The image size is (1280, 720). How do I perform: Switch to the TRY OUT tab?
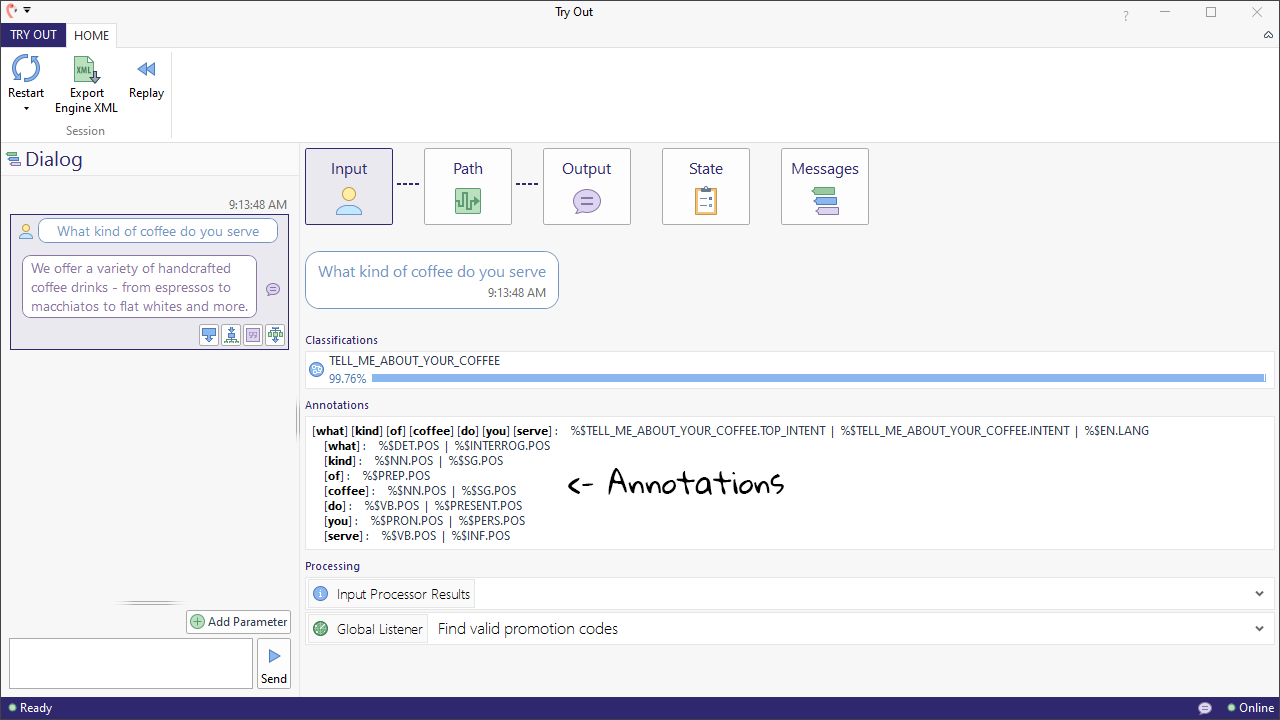(33, 35)
